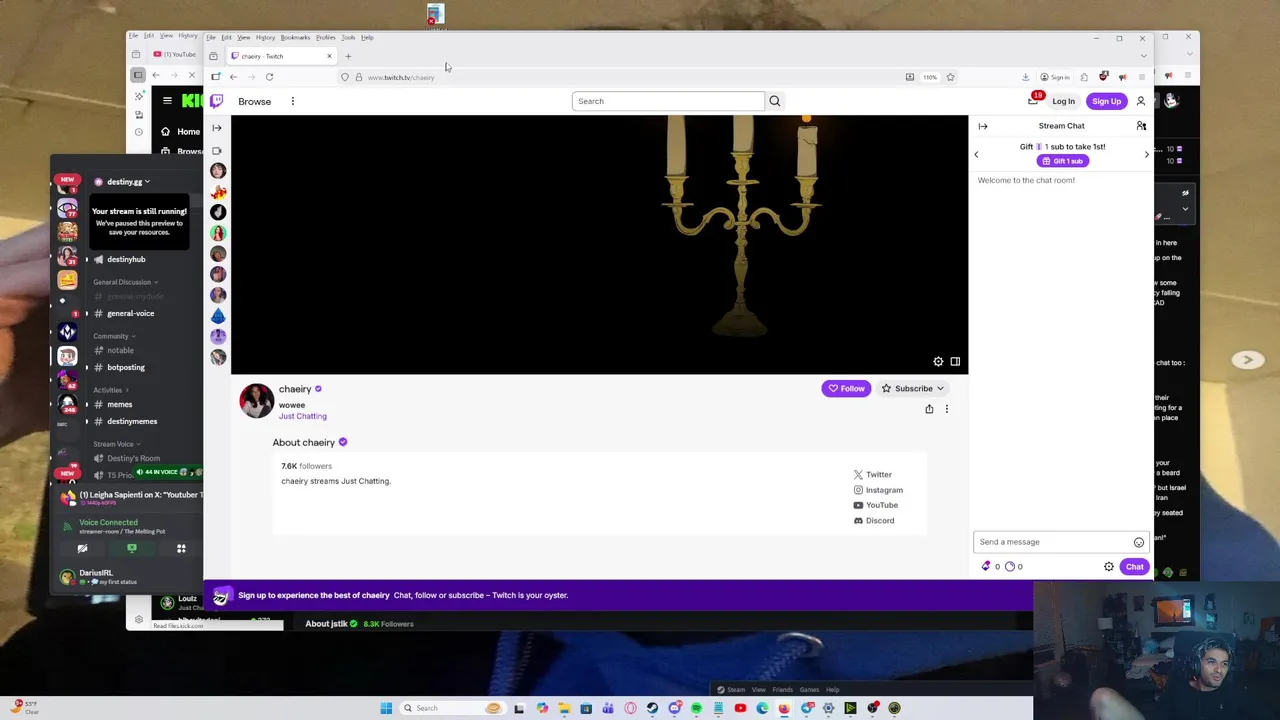
Task: Reload the Twitch page in Firefox
Action: (269, 77)
